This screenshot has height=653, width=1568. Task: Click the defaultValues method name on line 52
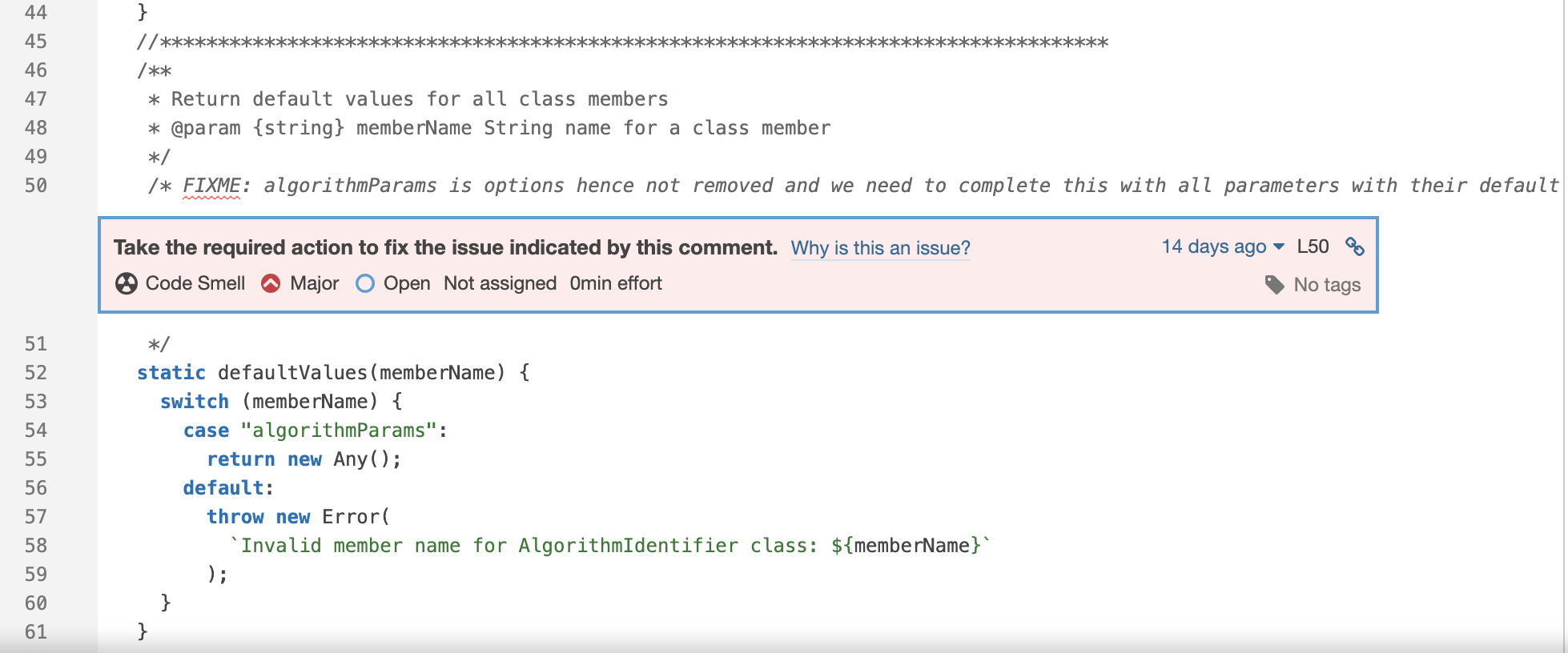pyautogui.click(x=294, y=372)
